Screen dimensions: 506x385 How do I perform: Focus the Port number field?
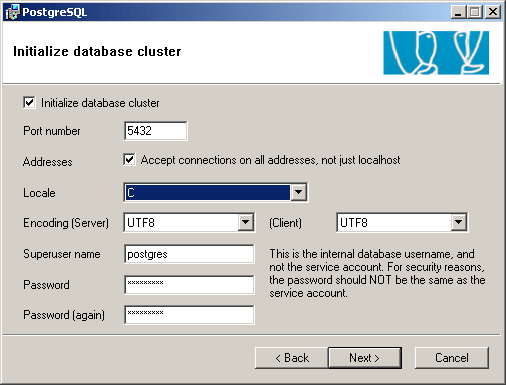pos(156,131)
